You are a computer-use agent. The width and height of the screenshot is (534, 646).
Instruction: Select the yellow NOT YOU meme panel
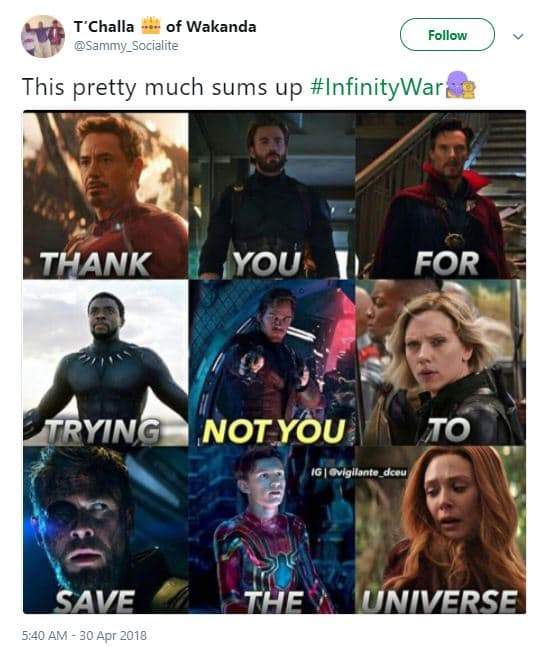[x=272, y=363]
